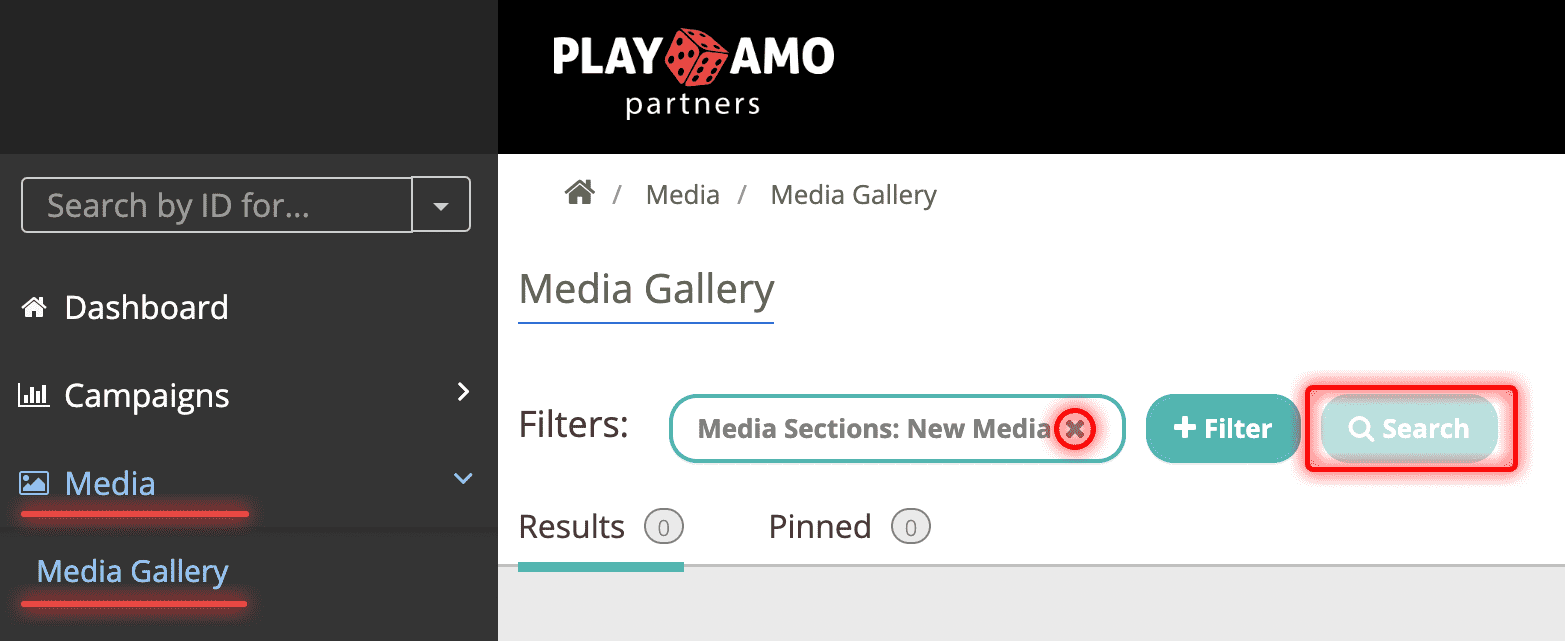
Task: Collapse the Media menu chevron
Action: [463, 479]
